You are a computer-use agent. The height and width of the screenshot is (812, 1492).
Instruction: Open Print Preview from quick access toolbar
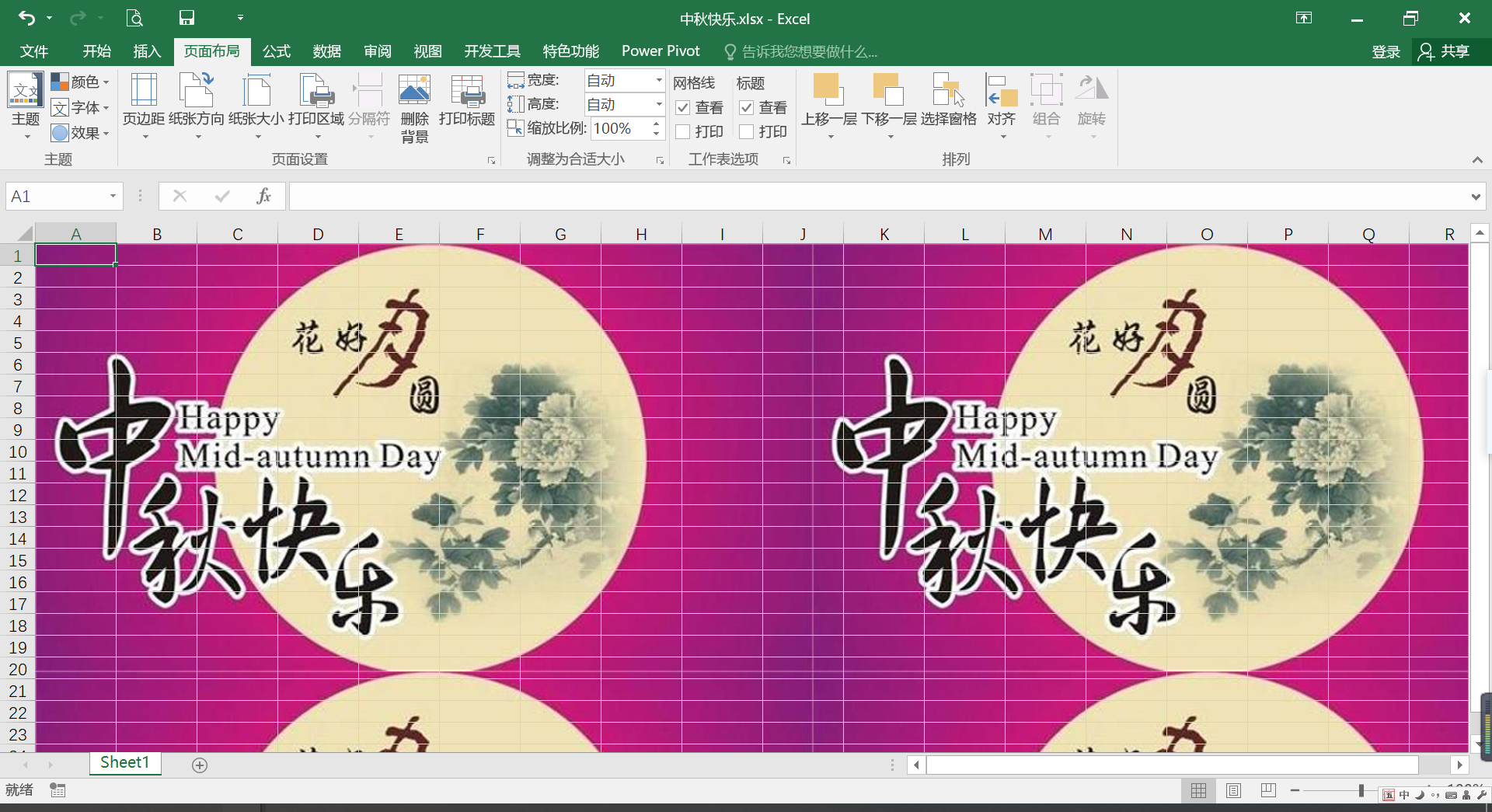pos(134,18)
